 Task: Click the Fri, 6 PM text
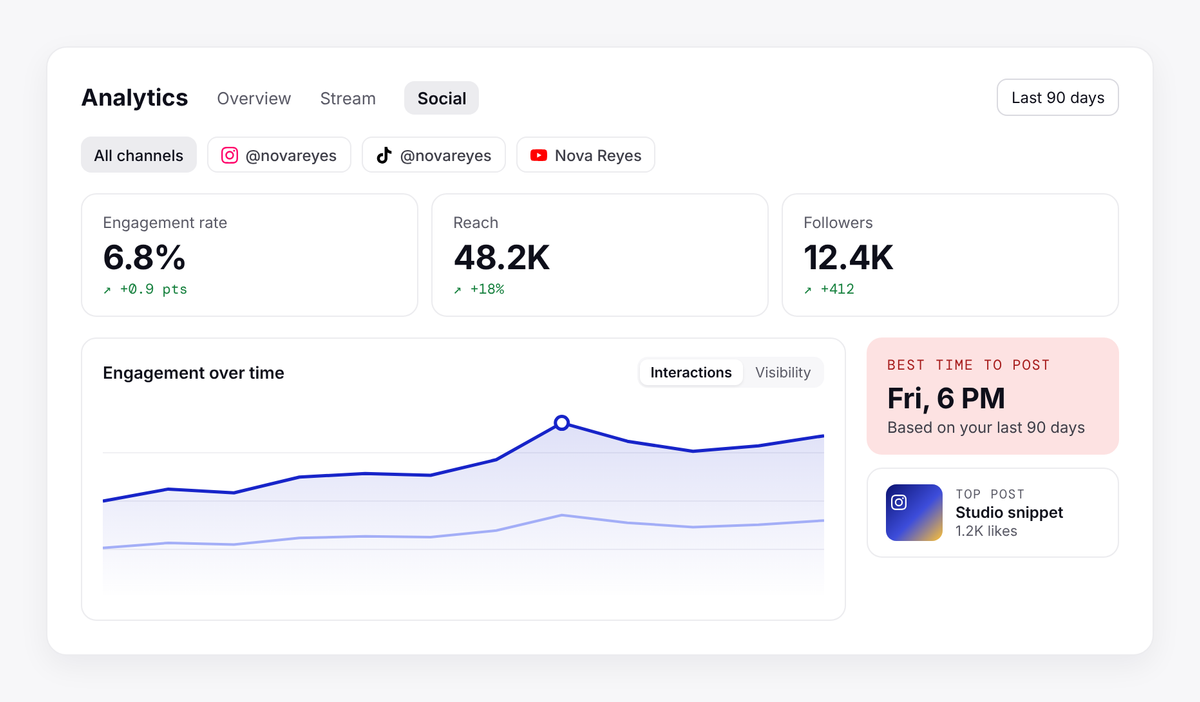pos(946,398)
